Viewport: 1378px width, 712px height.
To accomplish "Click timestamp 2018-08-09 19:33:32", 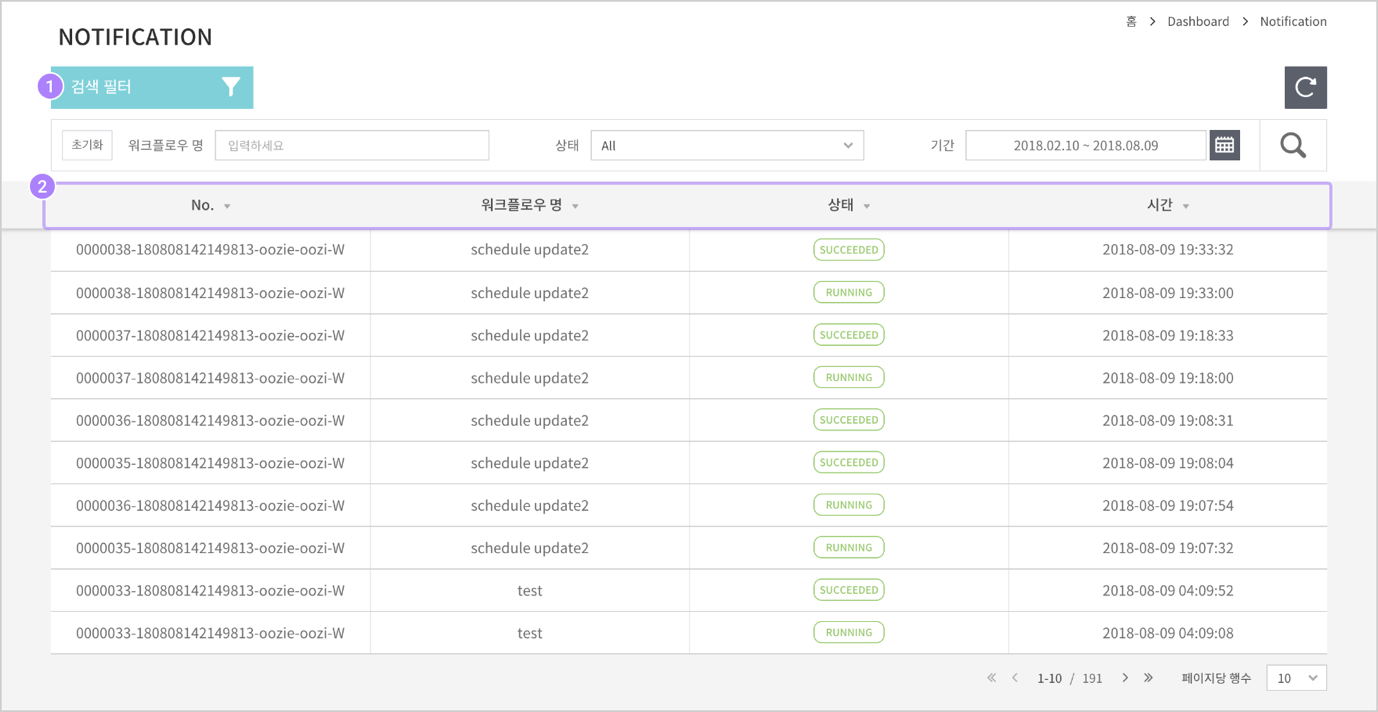I will [x=1168, y=250].
